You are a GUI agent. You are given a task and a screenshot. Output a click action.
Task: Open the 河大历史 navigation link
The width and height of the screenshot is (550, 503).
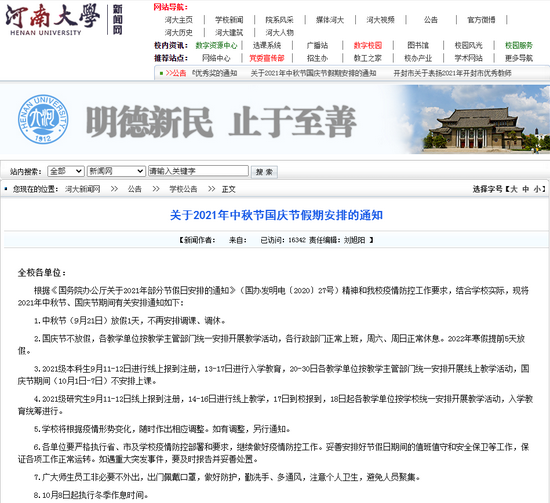179,33
